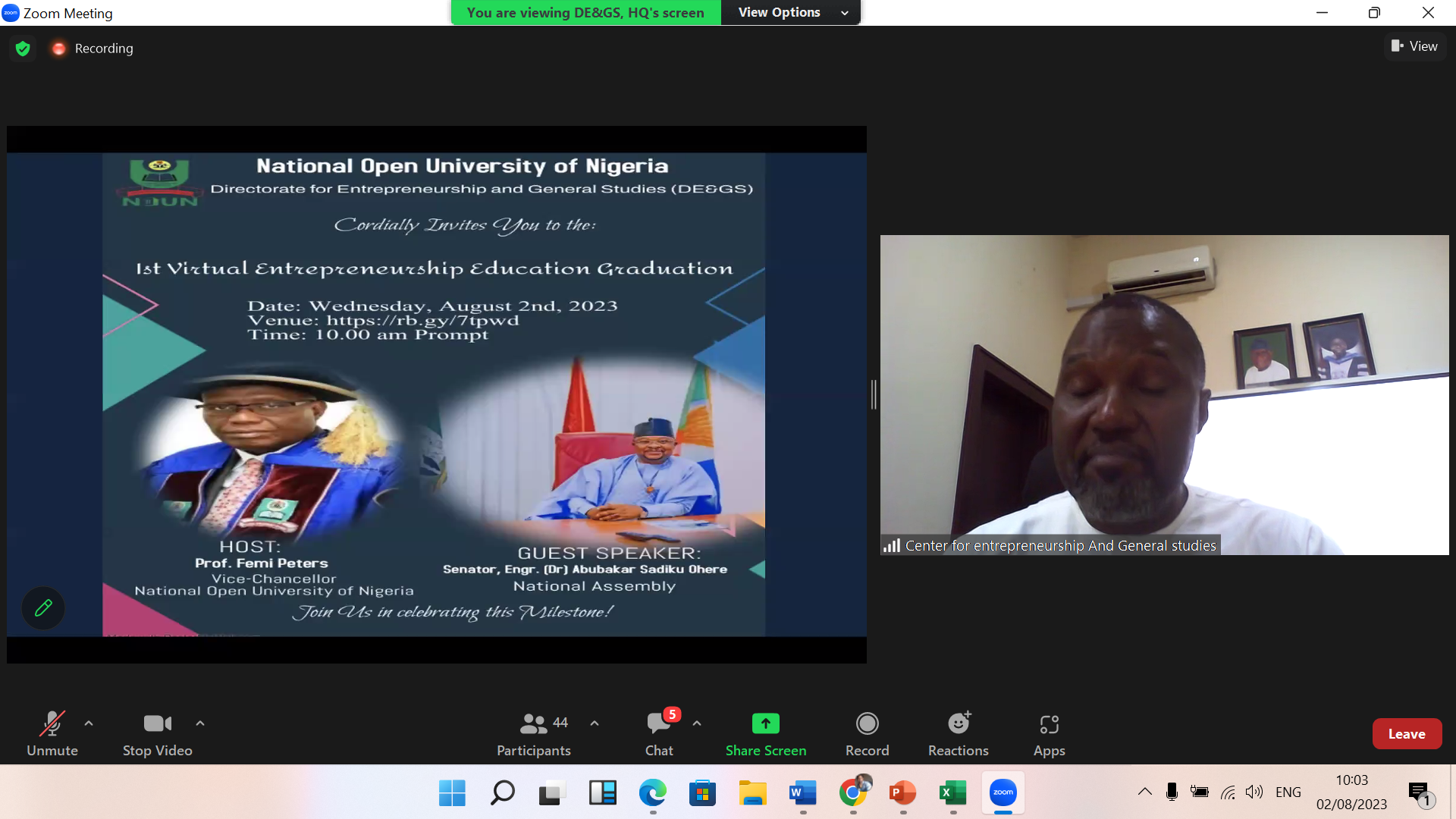Open the View layout menu
The width and height of the screenshot is (1456, 819).
point(1415,46)
